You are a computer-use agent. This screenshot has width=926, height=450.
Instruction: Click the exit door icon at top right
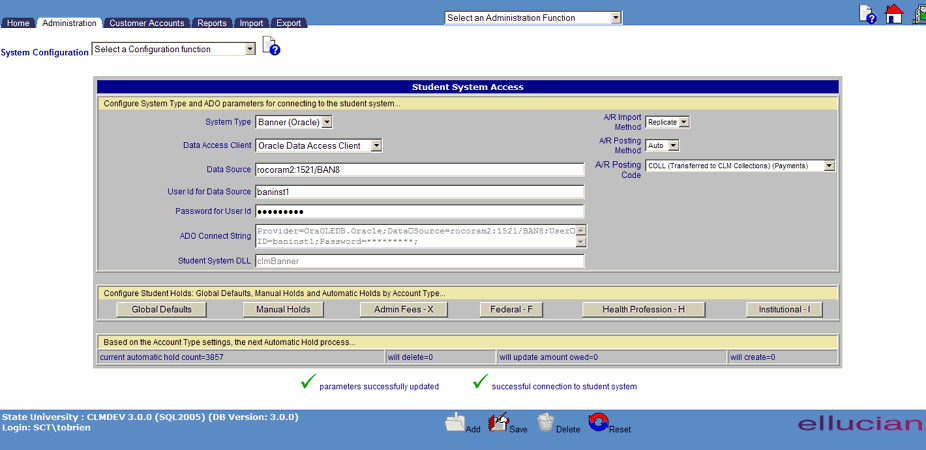click(x=920, y=14)
